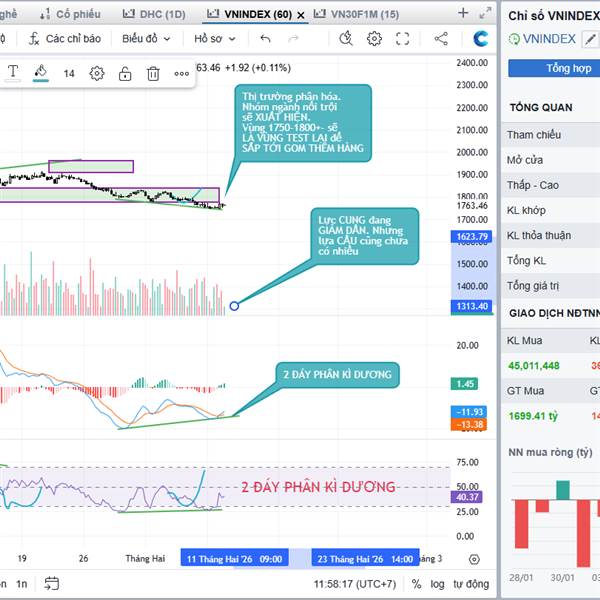This screenshot has width=600, height=600.
Task: Click the Lực CUNG đang GIẢM DẦN callout
Action: click(365, 236)
